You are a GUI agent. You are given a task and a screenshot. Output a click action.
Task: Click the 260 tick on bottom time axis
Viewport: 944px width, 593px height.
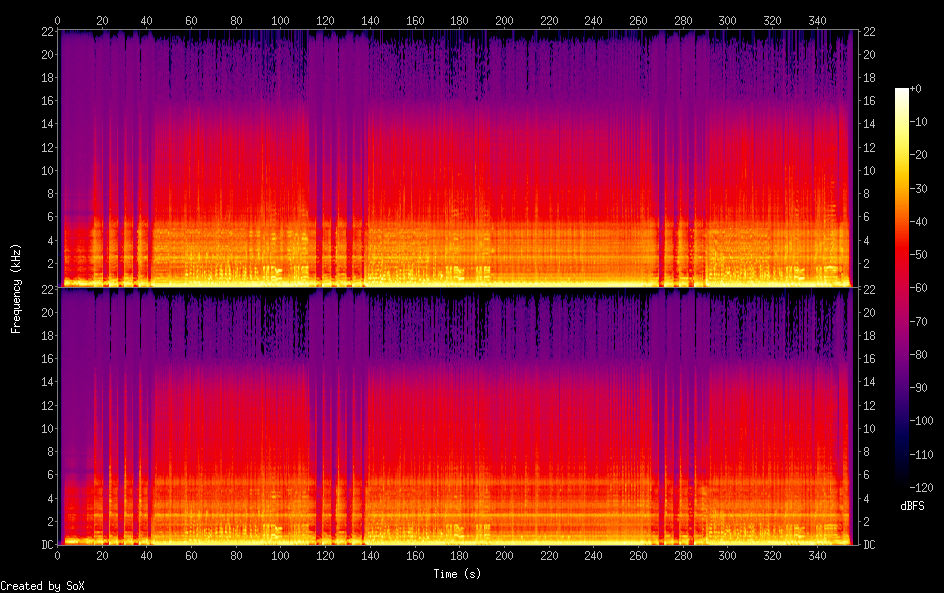coord(638,556)
